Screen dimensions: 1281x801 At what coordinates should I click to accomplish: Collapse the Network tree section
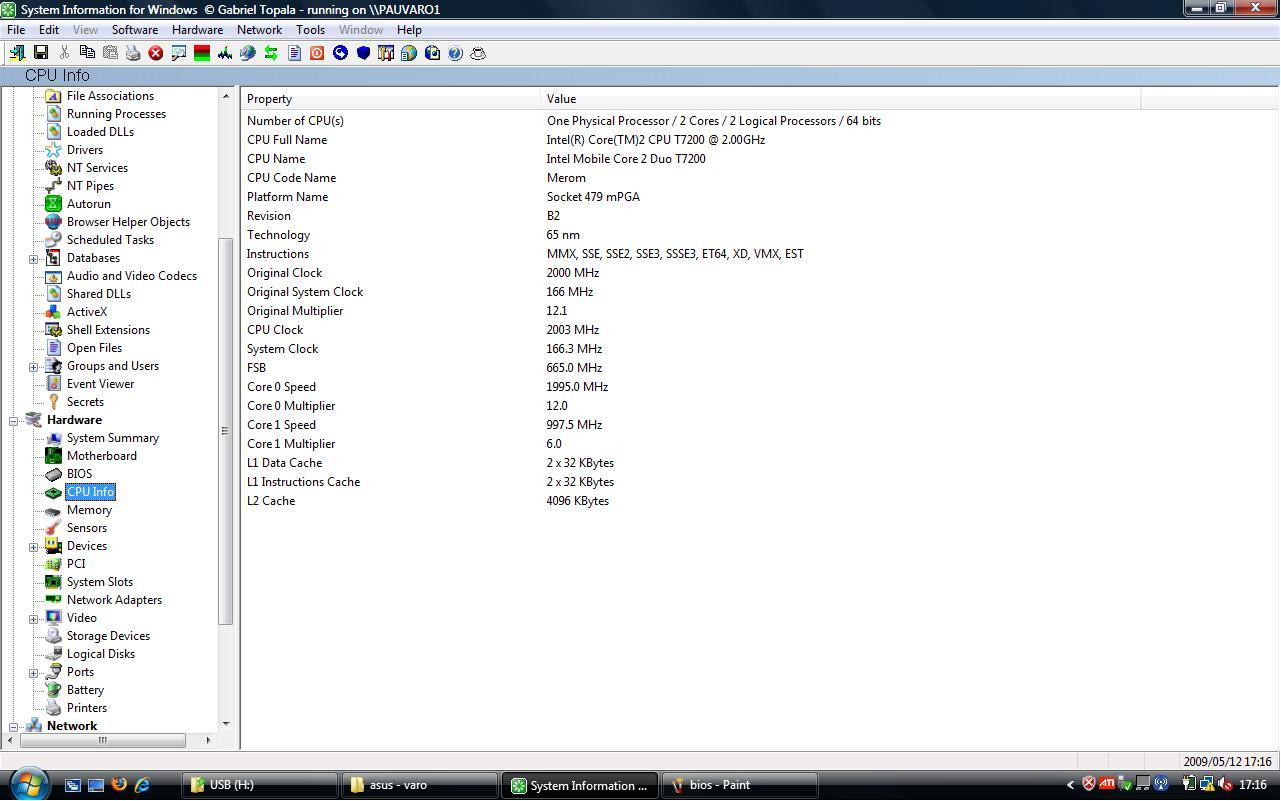[13, 727]
